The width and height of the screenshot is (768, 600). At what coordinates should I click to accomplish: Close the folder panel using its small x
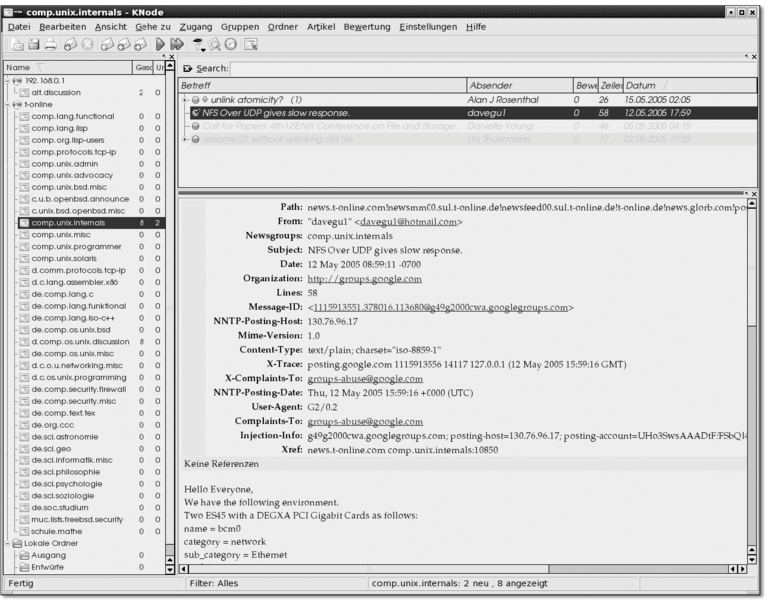point(169,56)
